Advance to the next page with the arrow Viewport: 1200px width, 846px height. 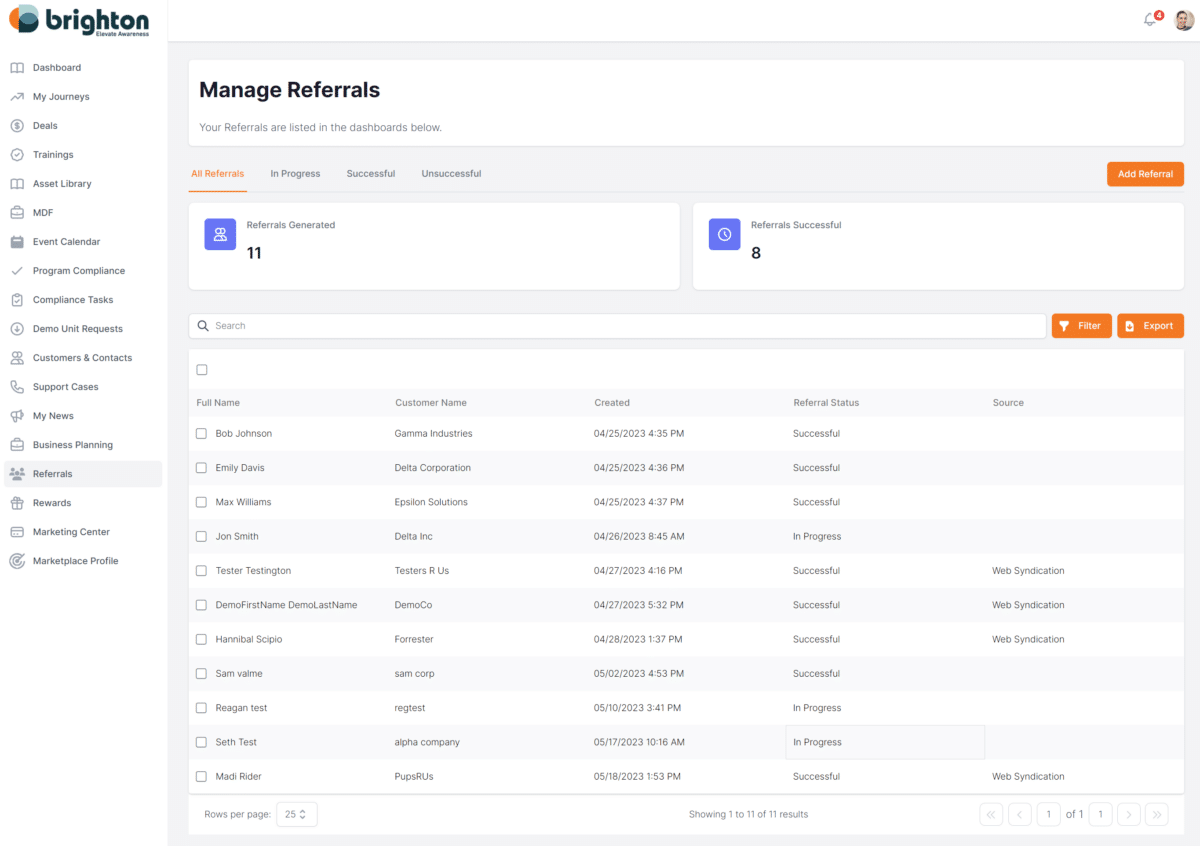[1128, 814]
